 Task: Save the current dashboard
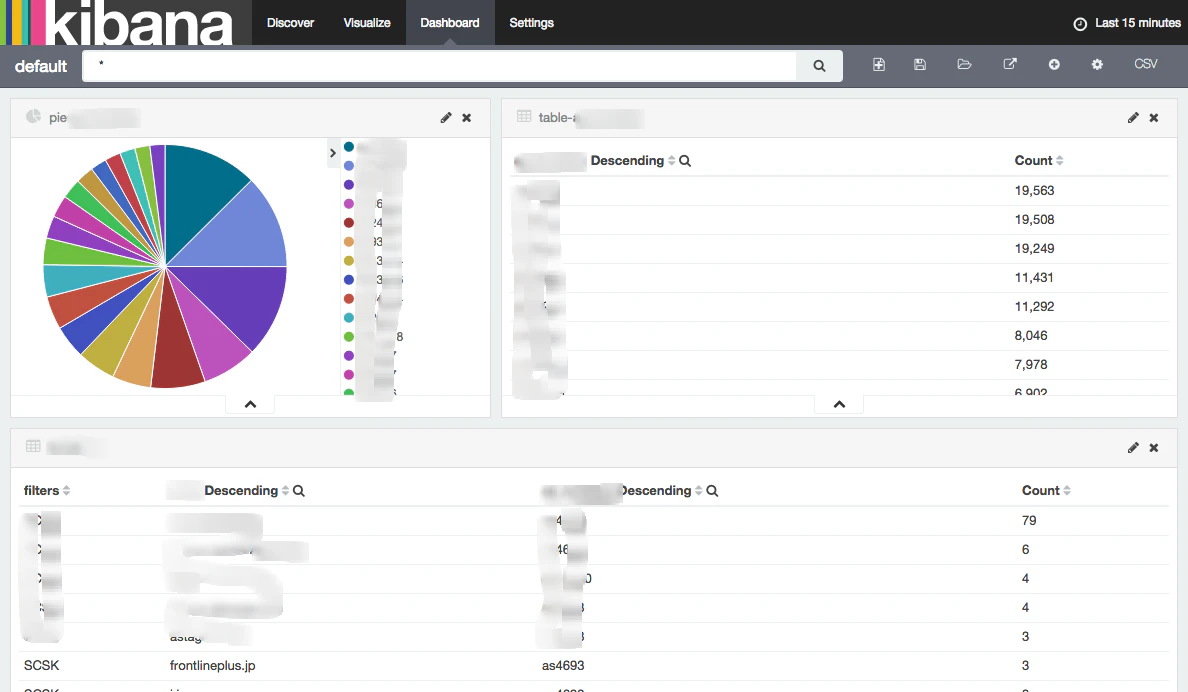pos(919,64)
